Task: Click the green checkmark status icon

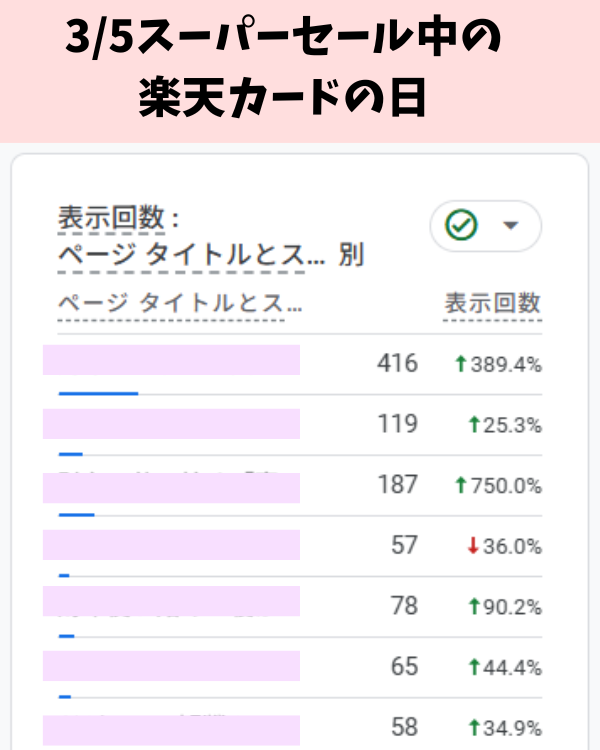Action: click(x=461, y=226)
